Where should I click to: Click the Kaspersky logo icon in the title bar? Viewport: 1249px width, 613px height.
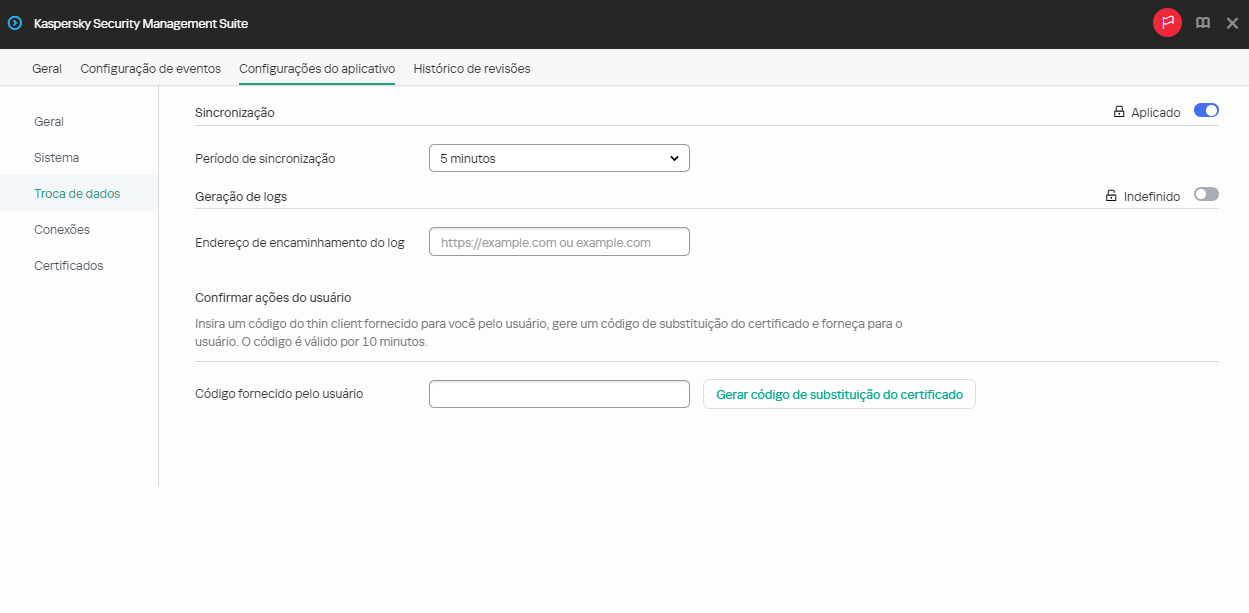14,22
